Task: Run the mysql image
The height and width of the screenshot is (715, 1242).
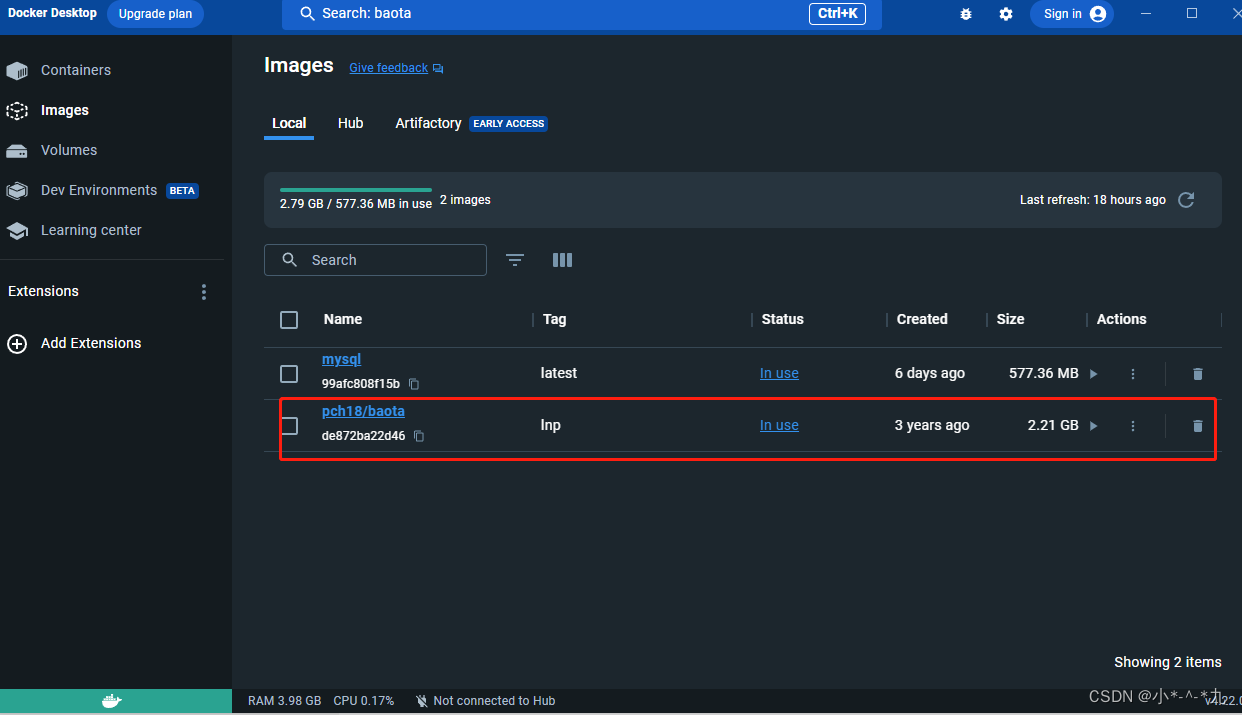Action: pyautogui.click(x=1093, y=374)
